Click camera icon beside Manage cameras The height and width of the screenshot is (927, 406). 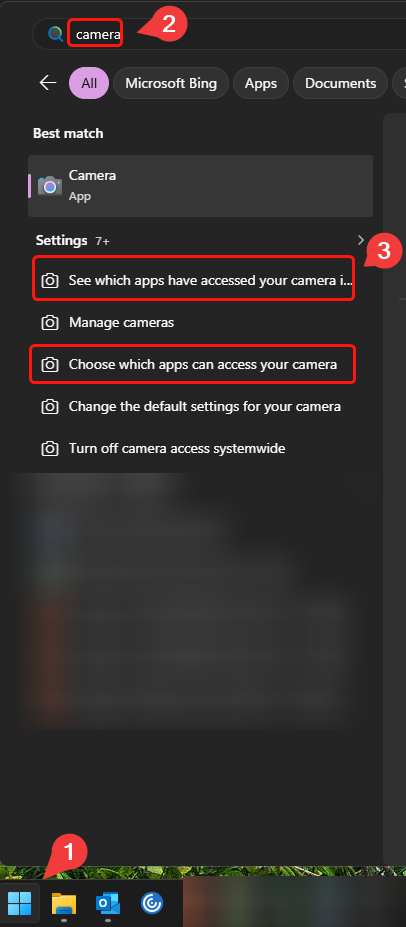point(50,323)
